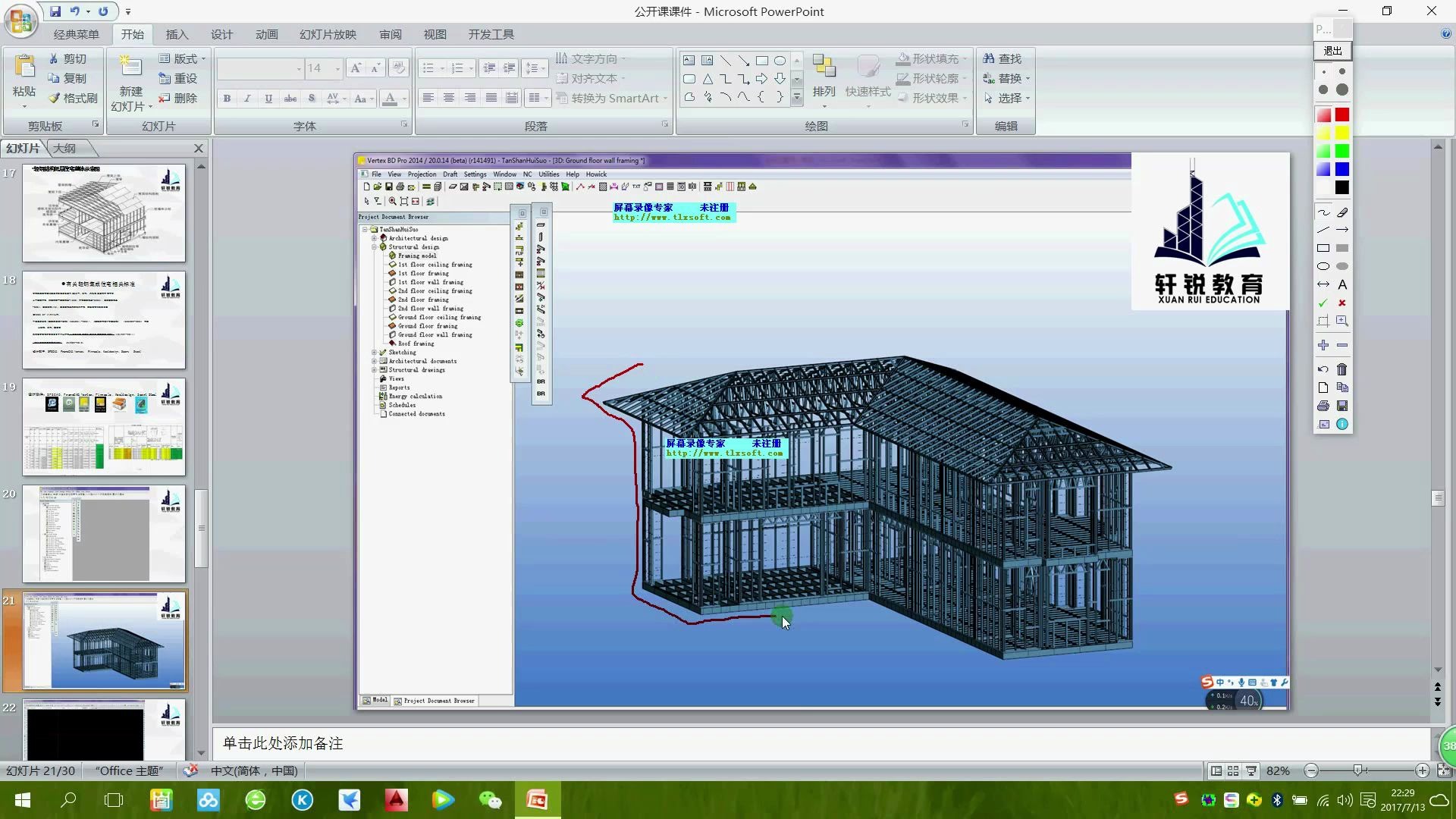Click the 退出 exit button
Image resolution: width=1456 pixels, height=819 pixels.
click(1332, 51)
